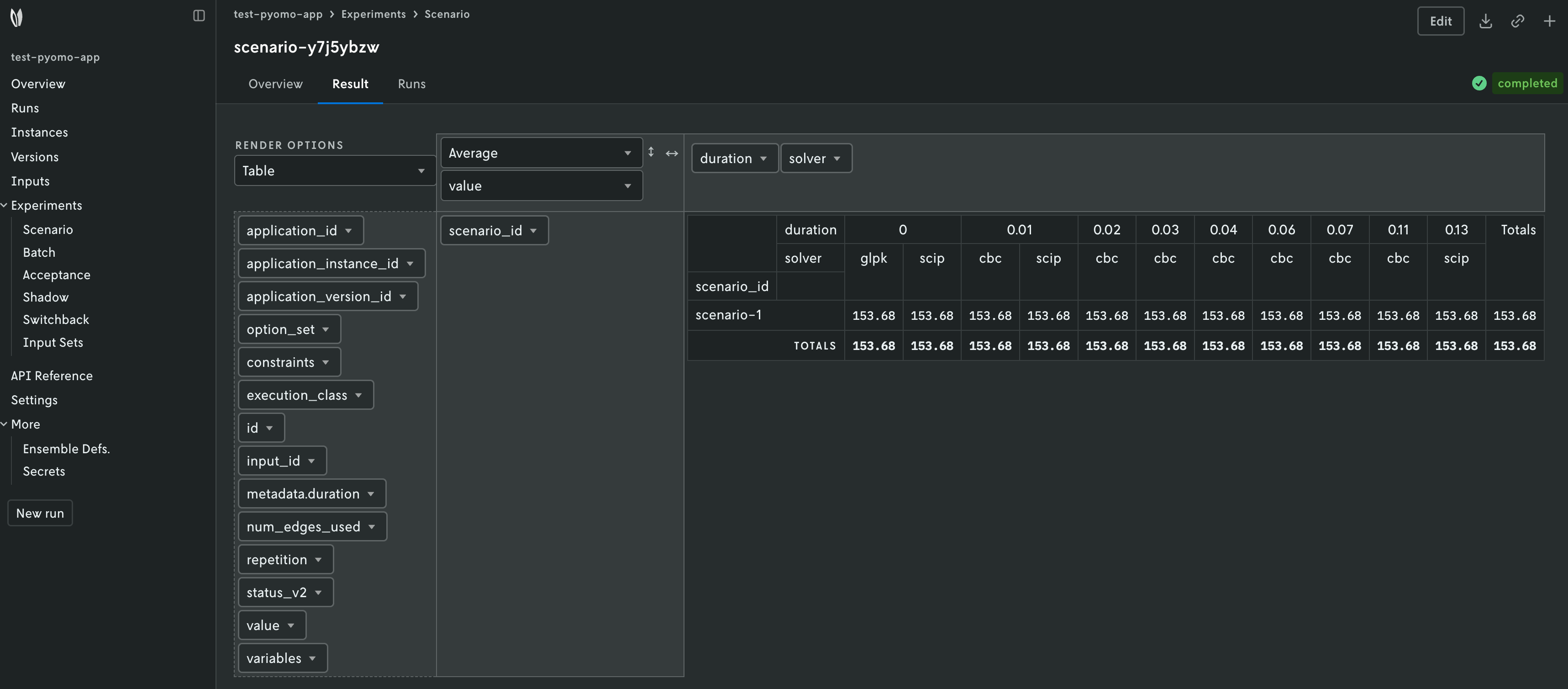1568x689 pixels.
Task: Click the Nextmv logo icon
Action: coord(16,18)
